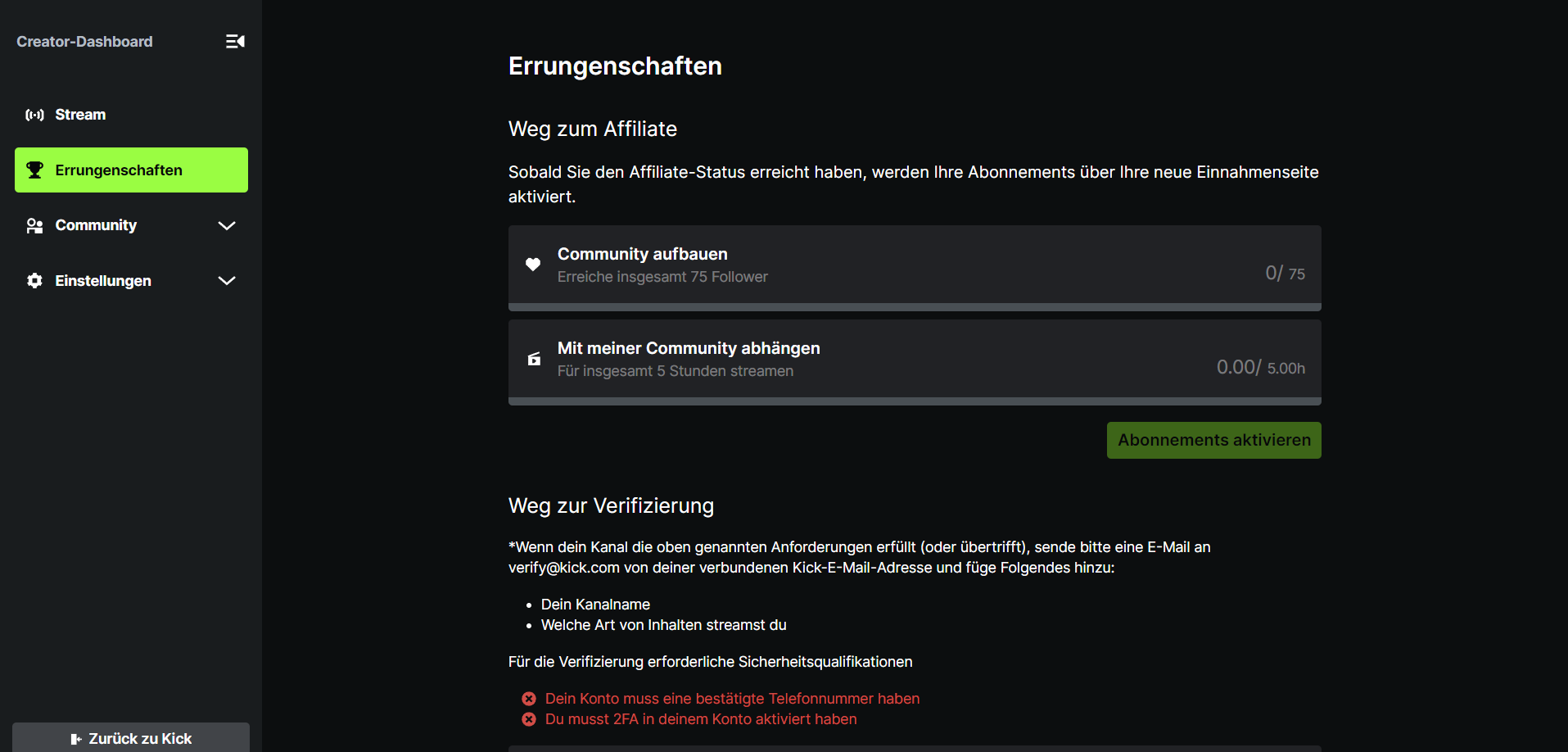1568x752 pixels.
Task: Click the Stream broadcast icon
Action: pyautogui.click(x=34, y=115)
